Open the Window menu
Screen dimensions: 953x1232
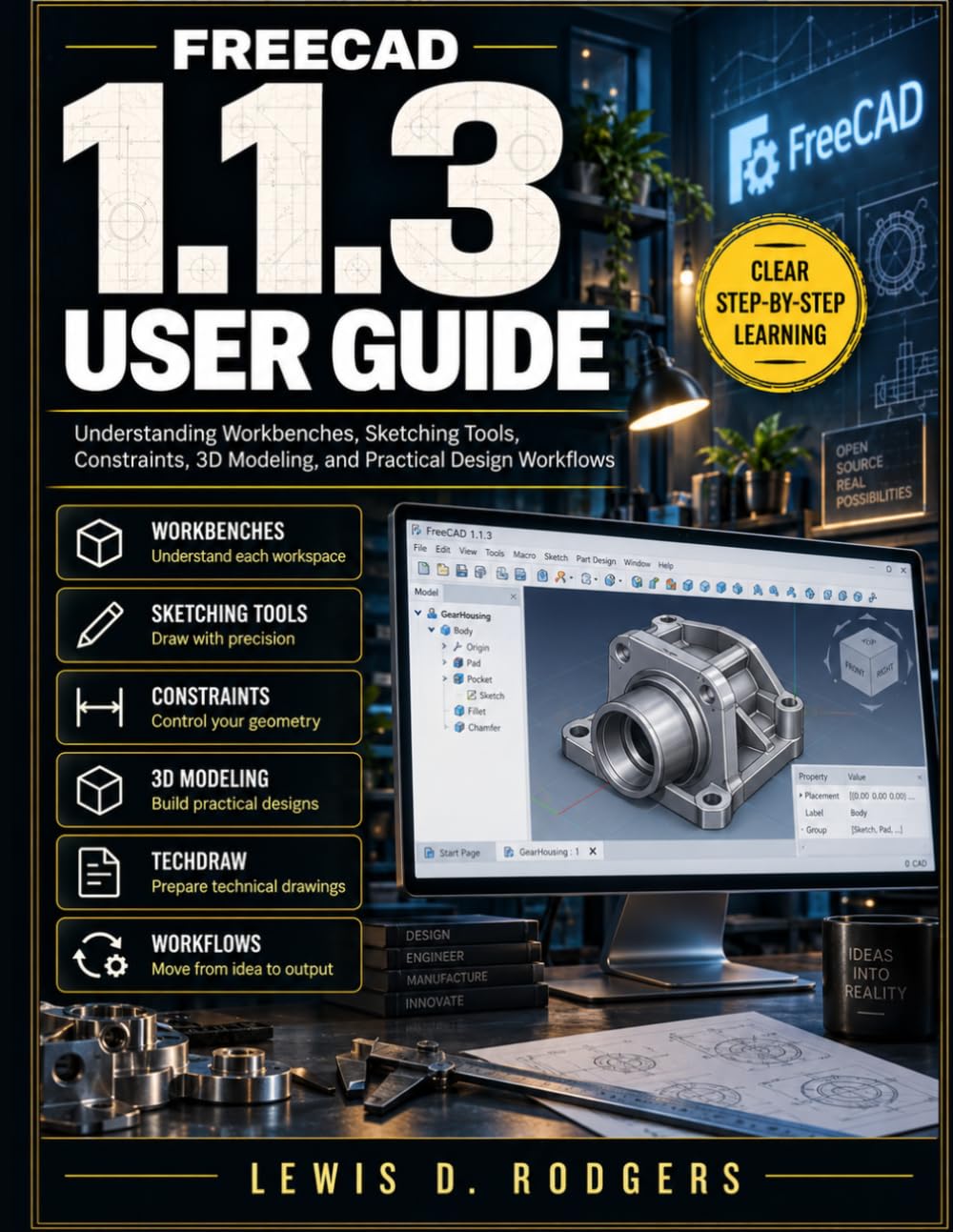pos(637,563)
